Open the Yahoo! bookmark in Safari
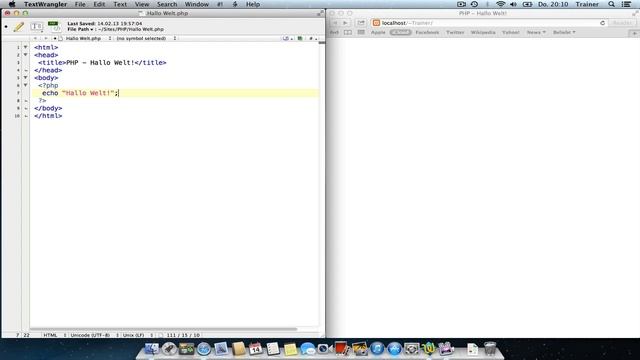 click(x=511, y=32)
